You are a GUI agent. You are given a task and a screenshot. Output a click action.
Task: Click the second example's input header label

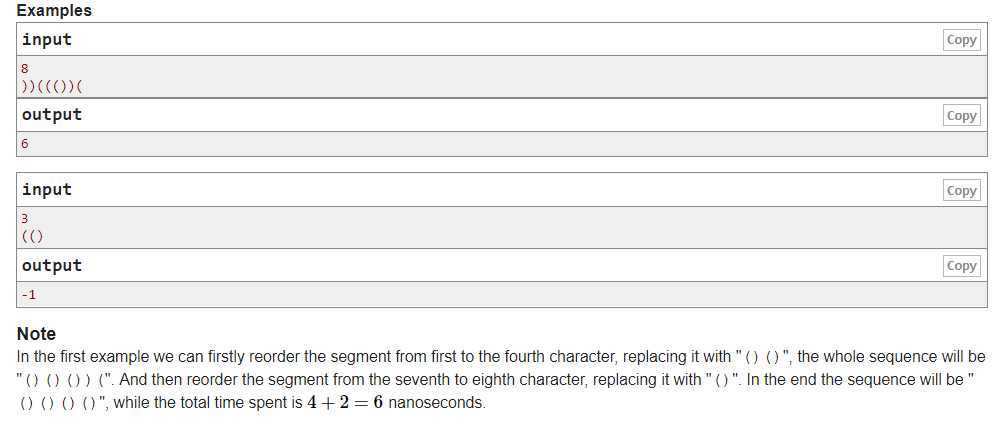[x=47, y=190]
